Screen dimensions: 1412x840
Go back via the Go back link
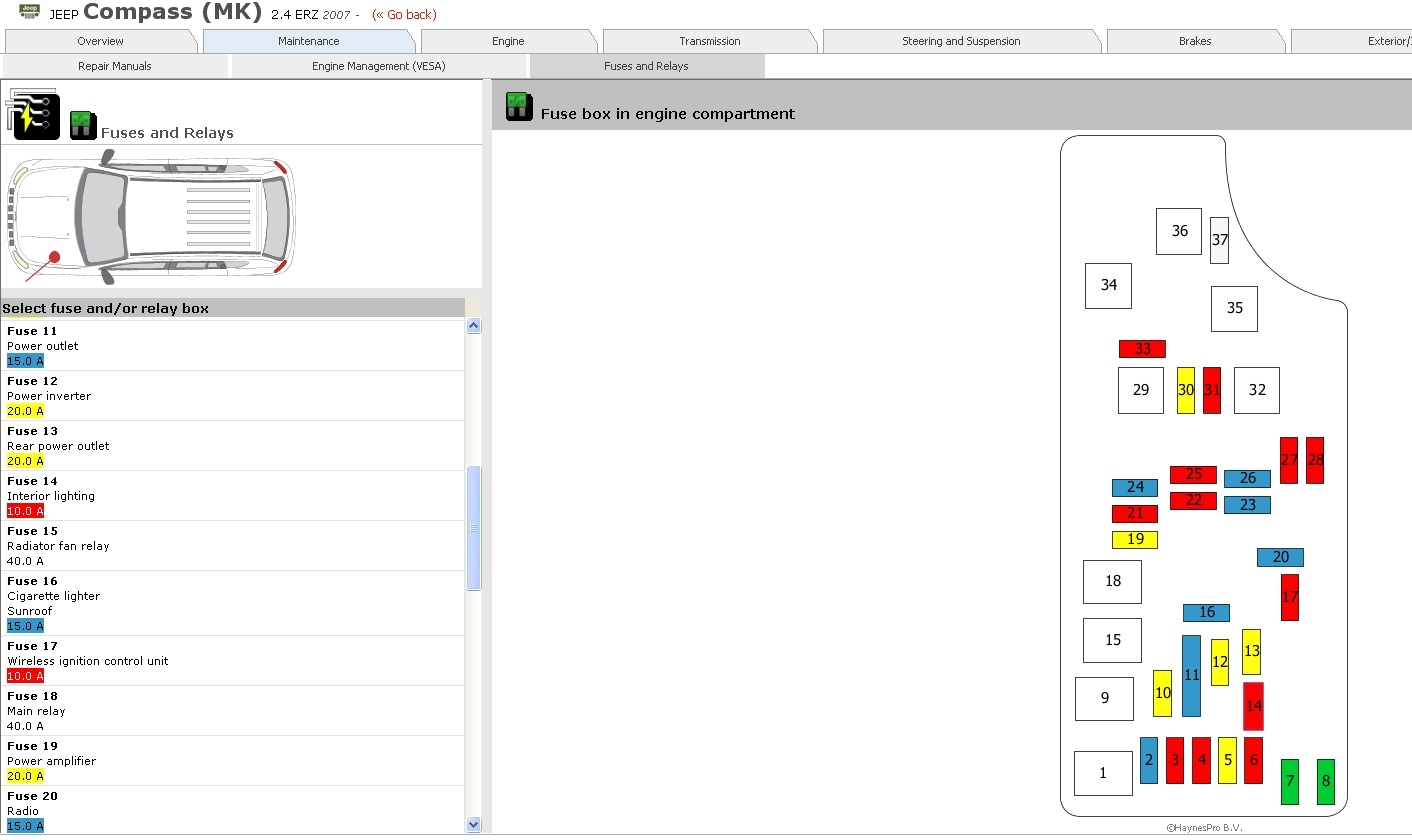(404, 15)
